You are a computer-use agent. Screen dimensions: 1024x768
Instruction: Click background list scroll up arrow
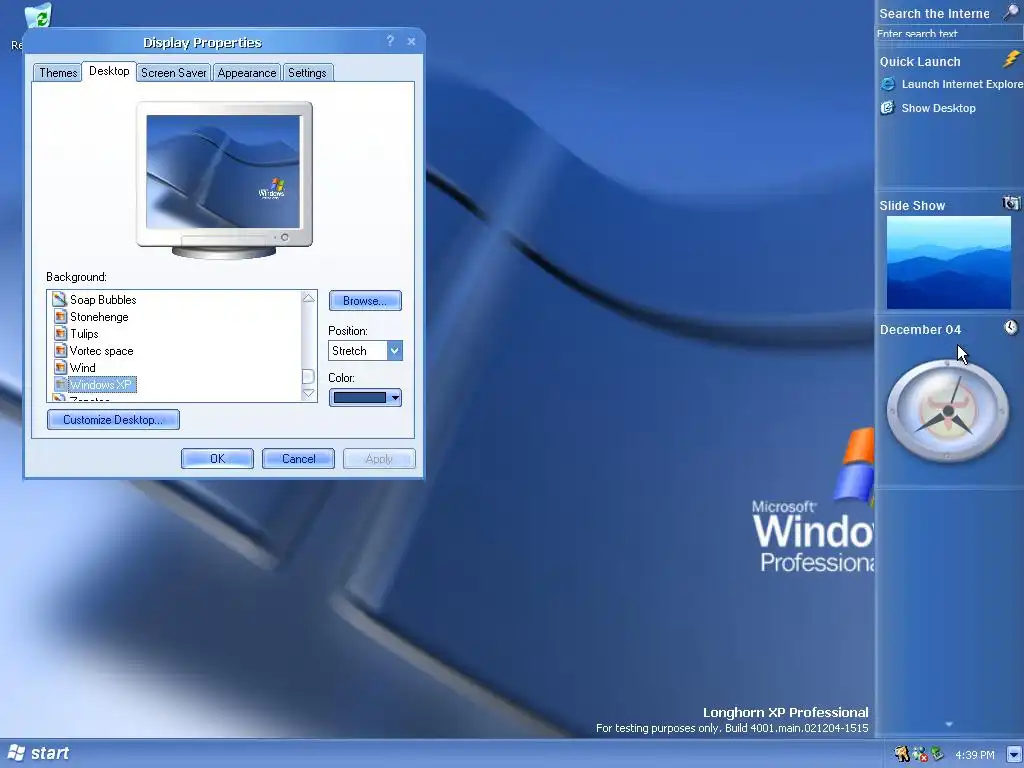tap(309, 298)
